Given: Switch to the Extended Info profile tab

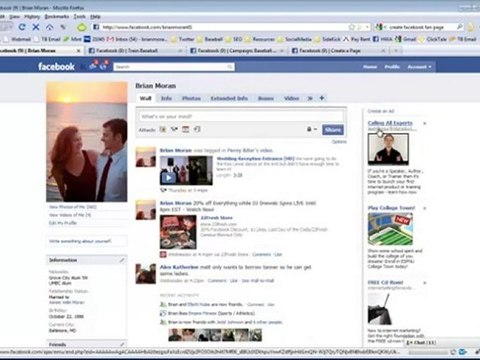Looking at the screenshot, I should (229, 98).
